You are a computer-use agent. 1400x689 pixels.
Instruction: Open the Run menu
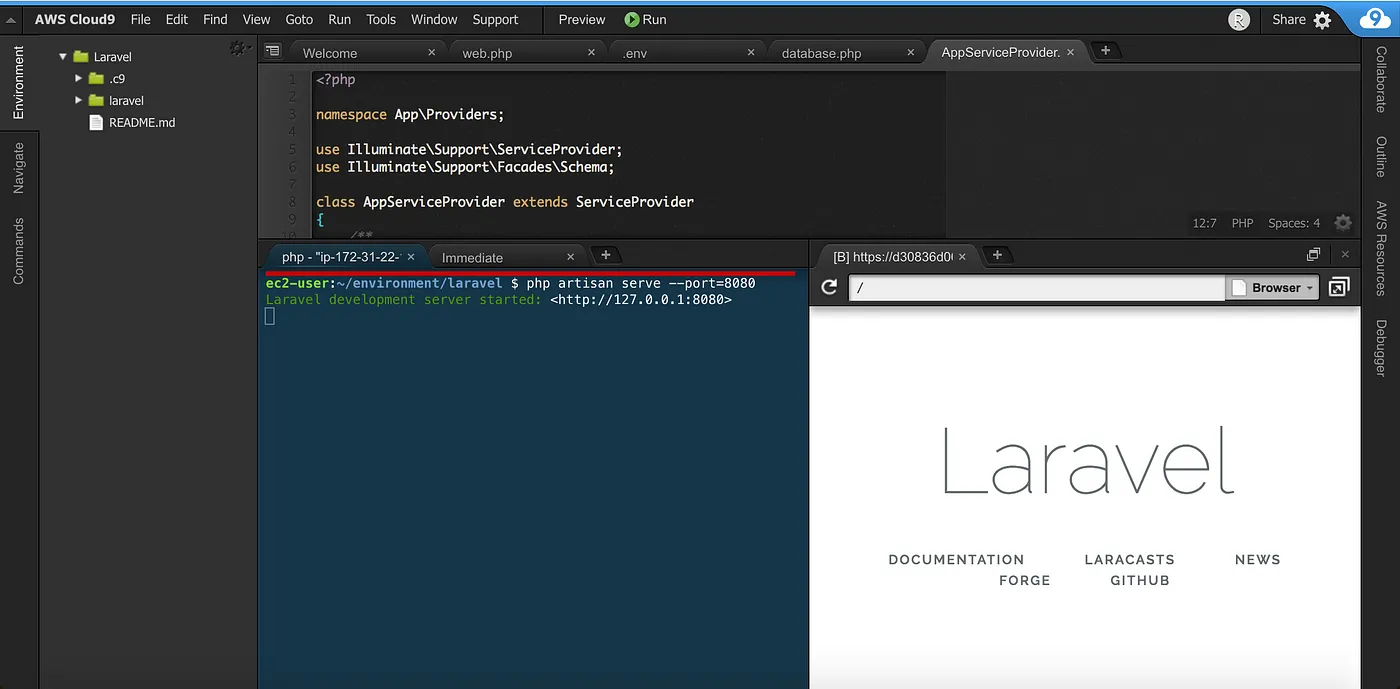(x=340, y=20)
